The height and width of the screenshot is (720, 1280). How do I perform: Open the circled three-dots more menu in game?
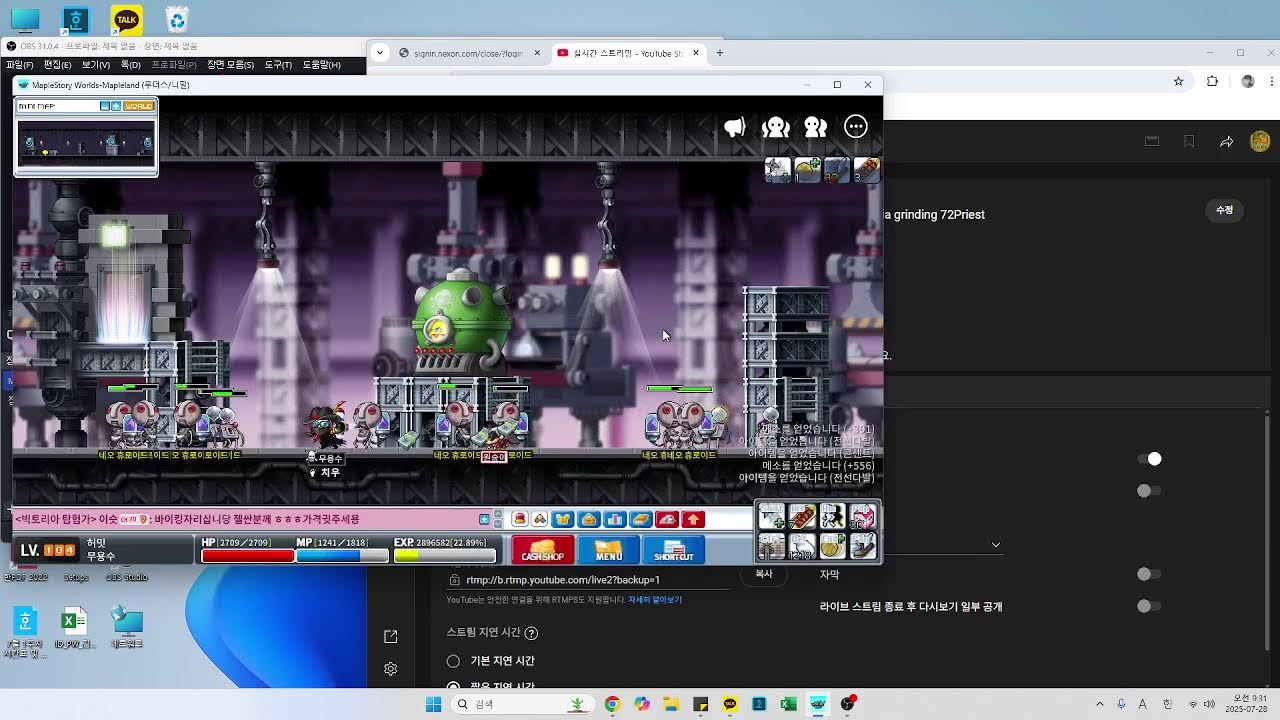click(856, 126)
